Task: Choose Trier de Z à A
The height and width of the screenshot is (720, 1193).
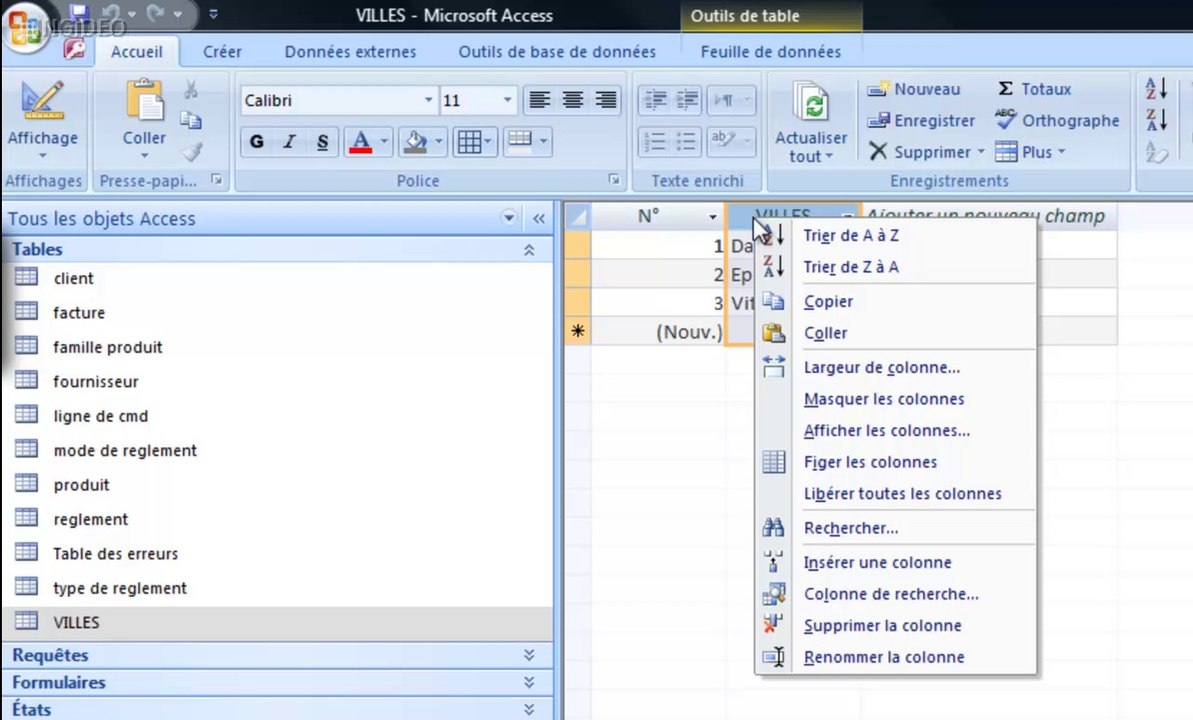Action: 896,267
